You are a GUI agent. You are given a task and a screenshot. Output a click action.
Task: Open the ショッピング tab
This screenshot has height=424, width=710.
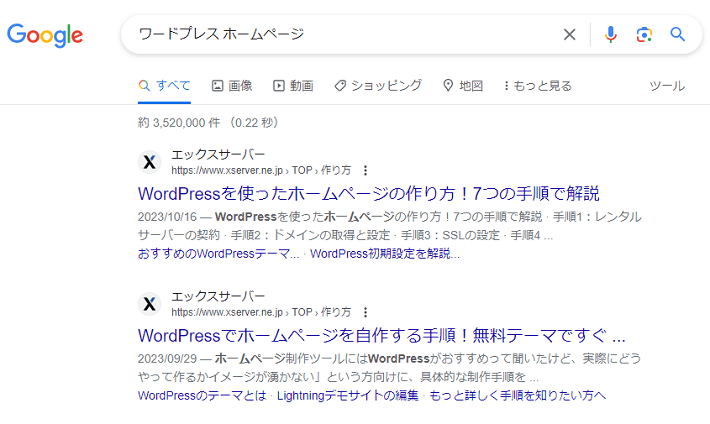point(378,86)
